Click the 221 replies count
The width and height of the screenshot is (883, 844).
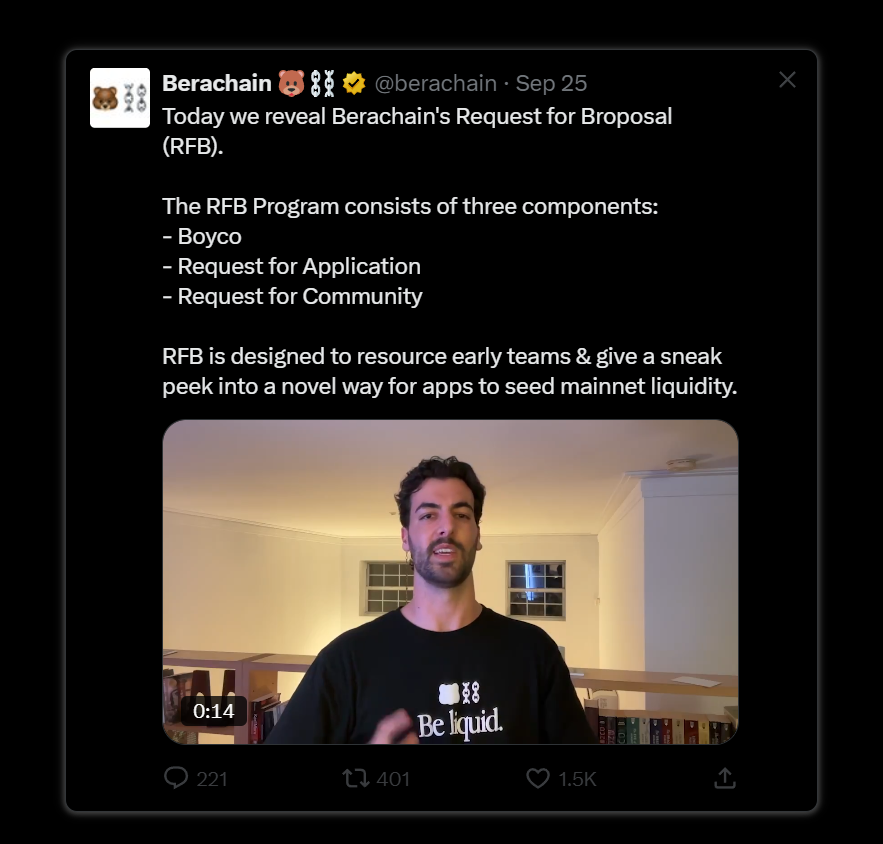(x=212, y=779)
